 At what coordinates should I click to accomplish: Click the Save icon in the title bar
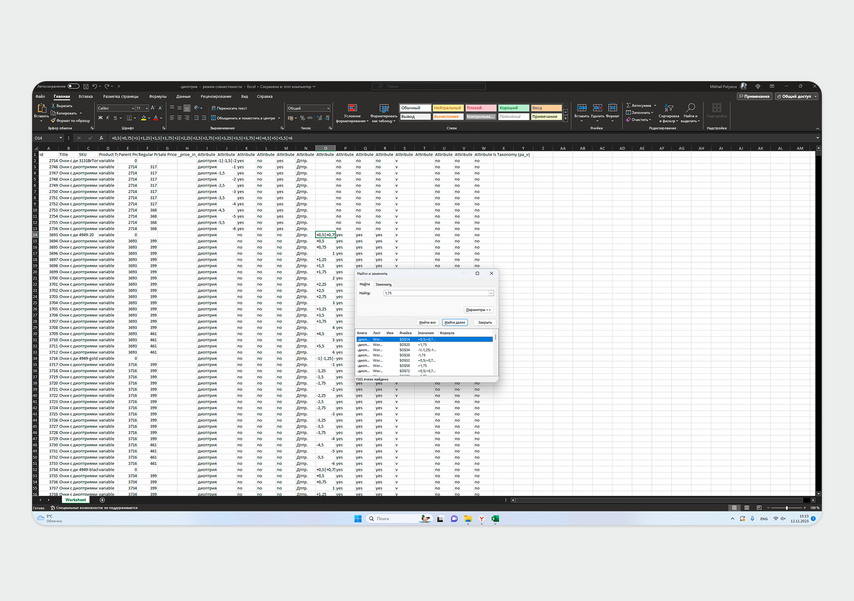click(86, 86)
